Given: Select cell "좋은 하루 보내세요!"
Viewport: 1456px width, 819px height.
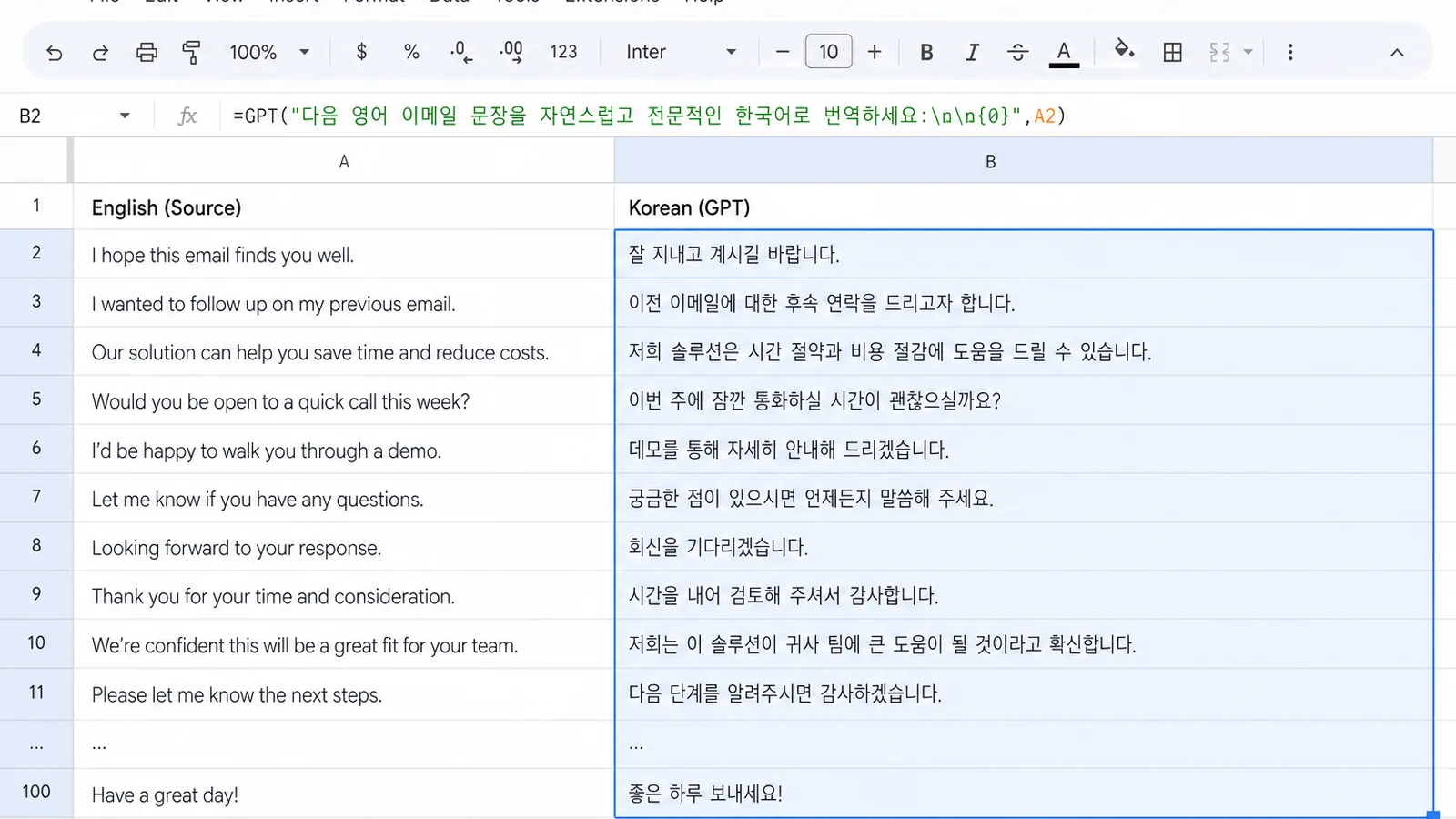Looking at the screenshot, I should click(x=1024, y=794).
